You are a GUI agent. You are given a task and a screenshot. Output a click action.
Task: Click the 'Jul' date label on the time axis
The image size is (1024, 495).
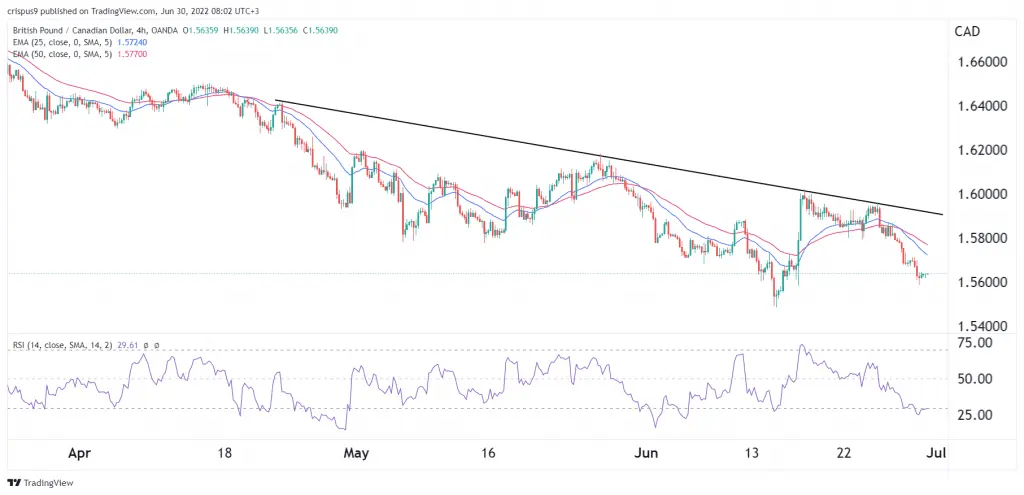937,453
